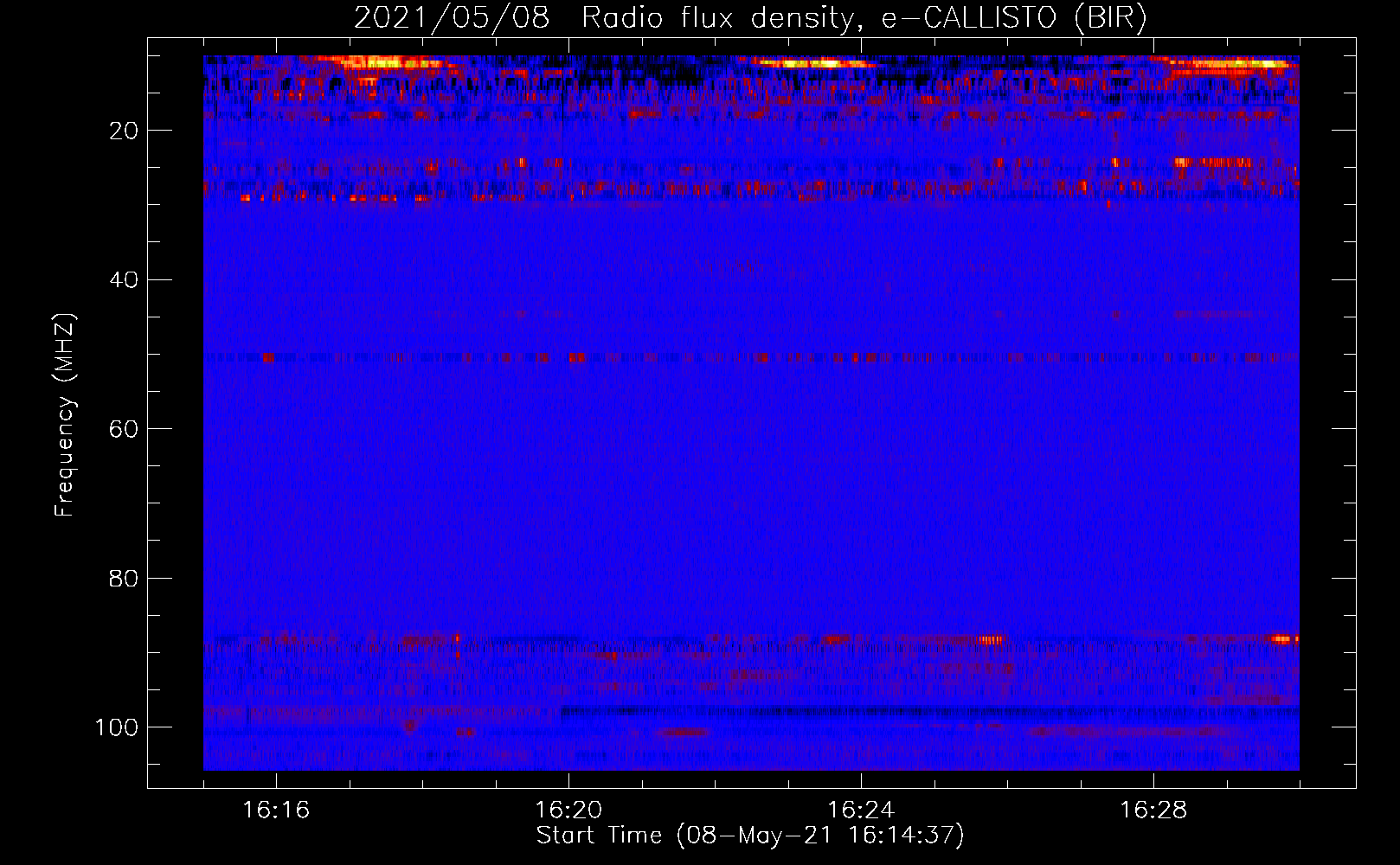Click the 'Start Time (08-May-21 16:14:37)' label
Image resolution: width=1400 pixels, height=865 pixels.
(x=750, y=836)
